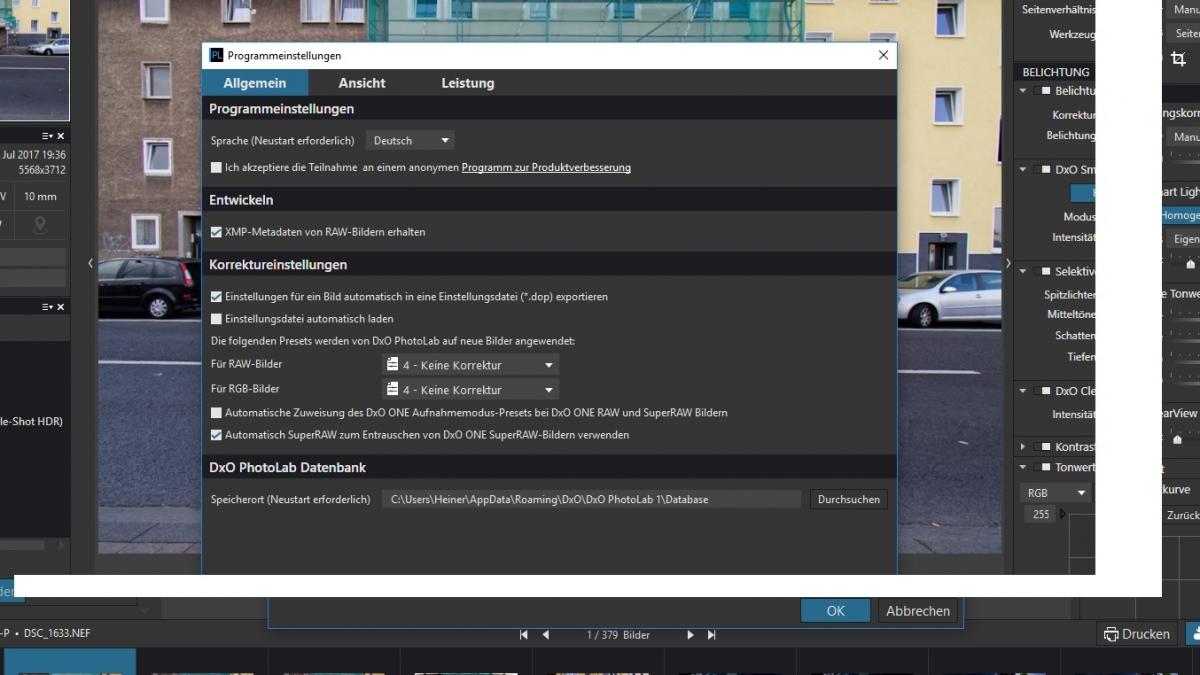The height and width of the screenshot is (675, 1200).
Task: Collapse left panel with arrow beside image
Action: point(90,263)
